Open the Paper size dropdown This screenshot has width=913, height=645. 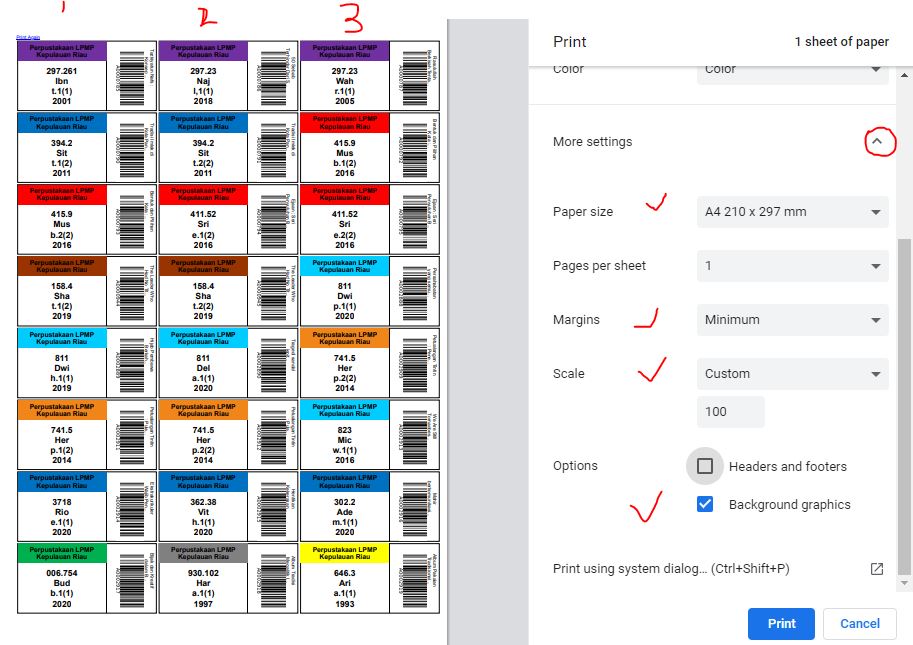tap(792, 211)
